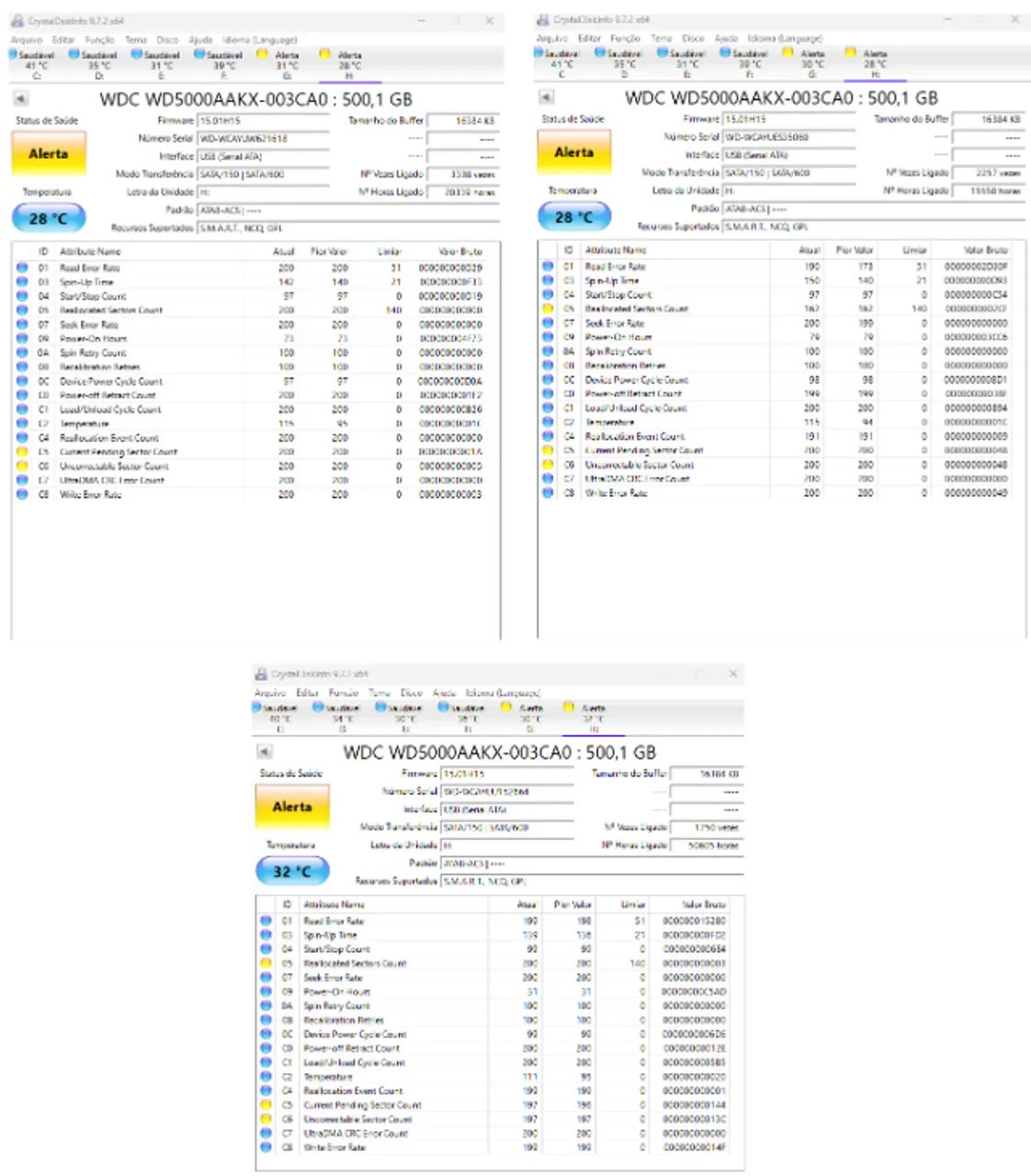Click yellow orb for Uncorrectable Sector Count, top-left window
The width and height of the screenshot is (1031, 1176).
pyautogui.click(x=22, y=466)
